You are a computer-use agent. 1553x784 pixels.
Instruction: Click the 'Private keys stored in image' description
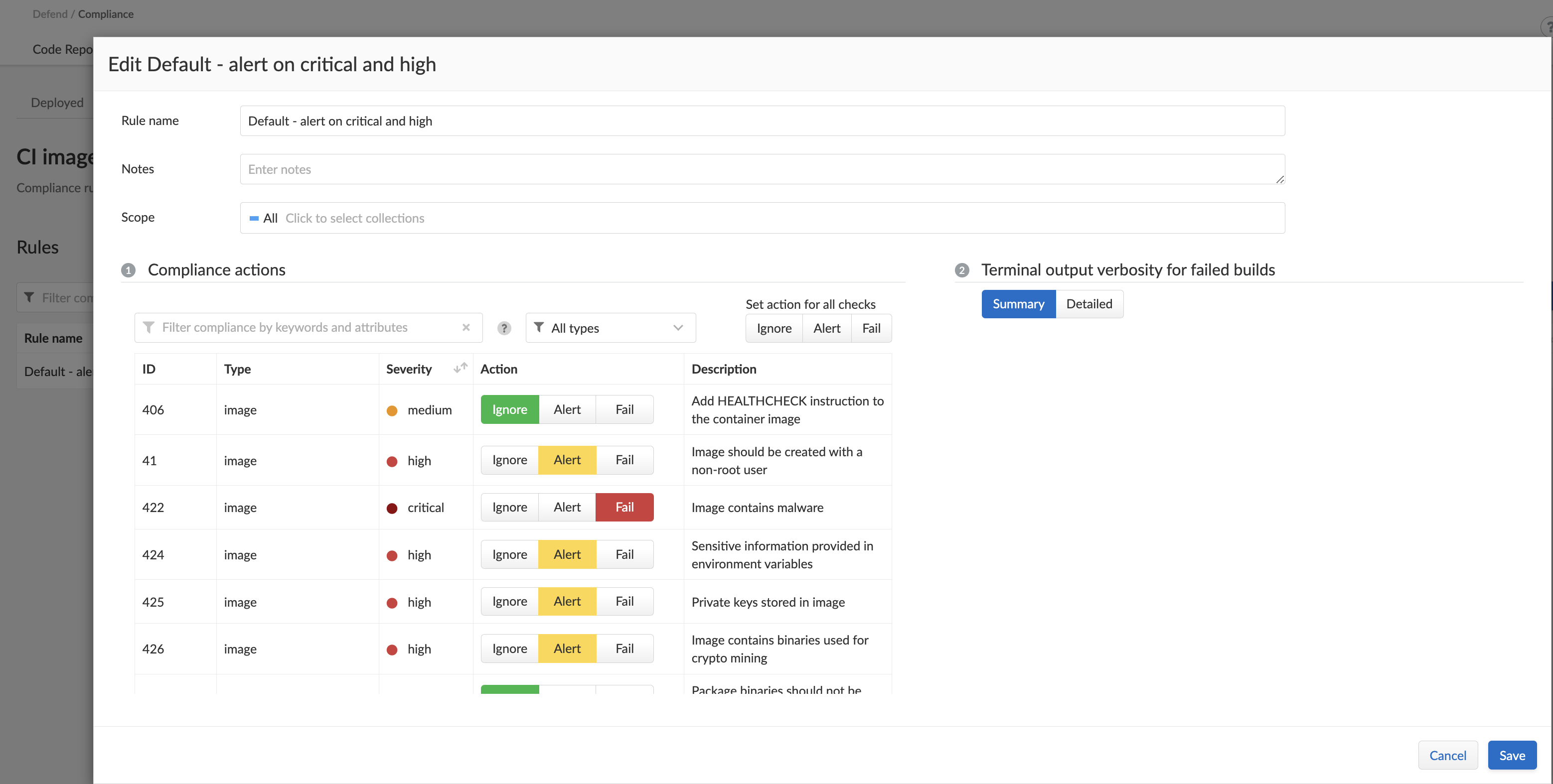click(x=768, y=602)
